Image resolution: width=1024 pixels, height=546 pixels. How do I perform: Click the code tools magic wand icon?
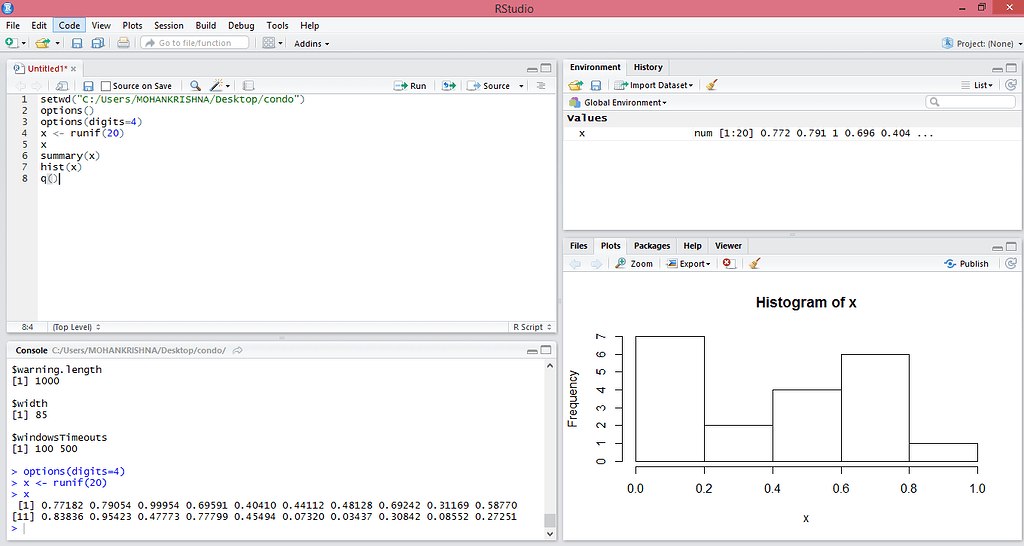[x=216, y=86]
